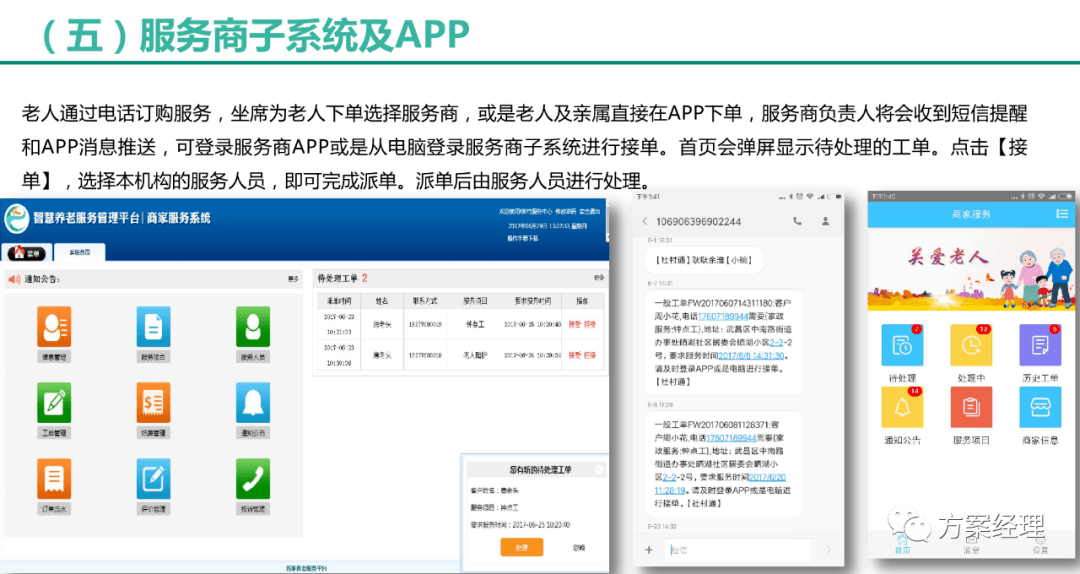Click 接受 link in first work order row
This screenshot has width=1080, height=574.
pyautogui.click(x=574, y=324)
